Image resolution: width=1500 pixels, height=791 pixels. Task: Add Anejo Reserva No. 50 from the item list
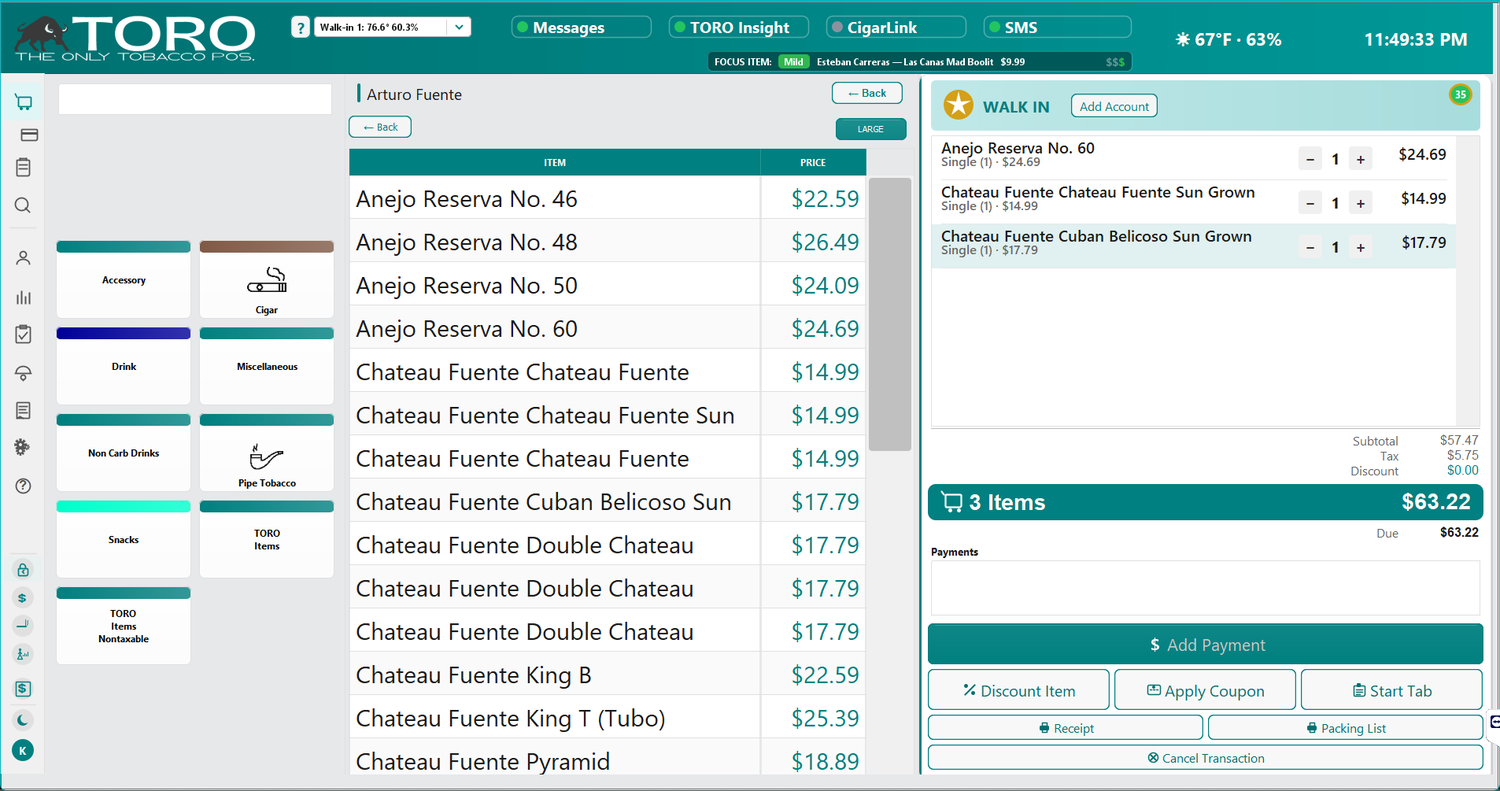click(607, 286)
